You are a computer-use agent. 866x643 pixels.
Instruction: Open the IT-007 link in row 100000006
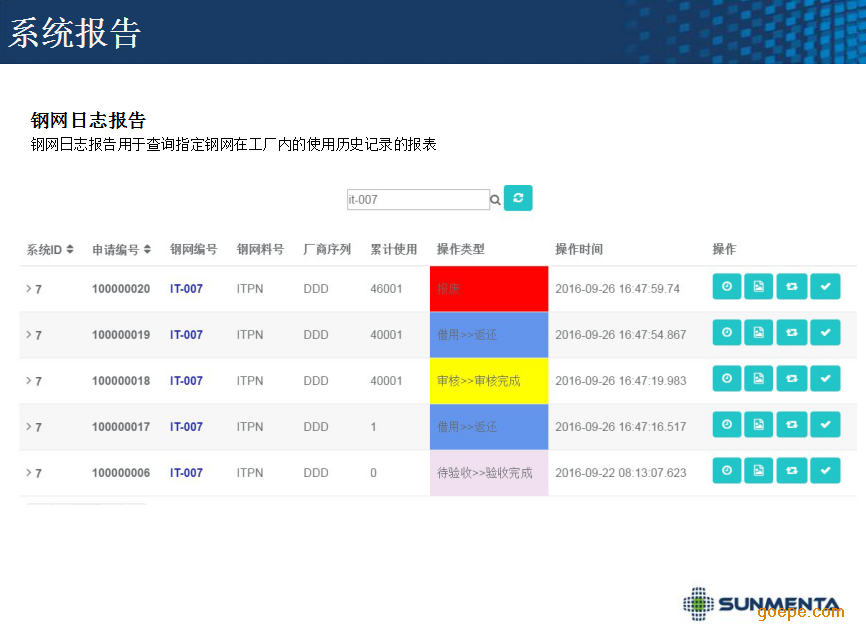[186, 473]
